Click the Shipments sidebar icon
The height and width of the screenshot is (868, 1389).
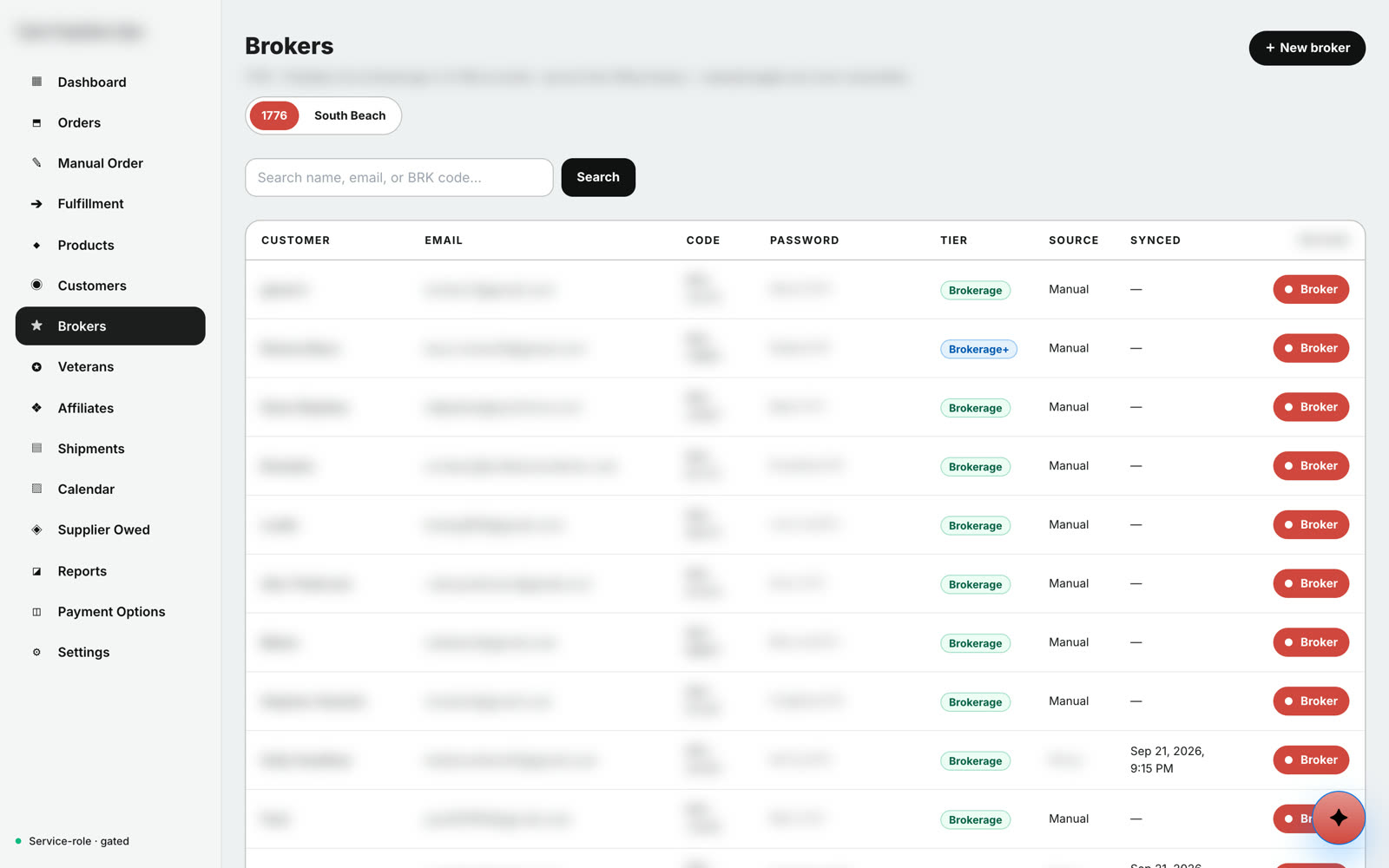pyautogui.click(x=36, y=448)
